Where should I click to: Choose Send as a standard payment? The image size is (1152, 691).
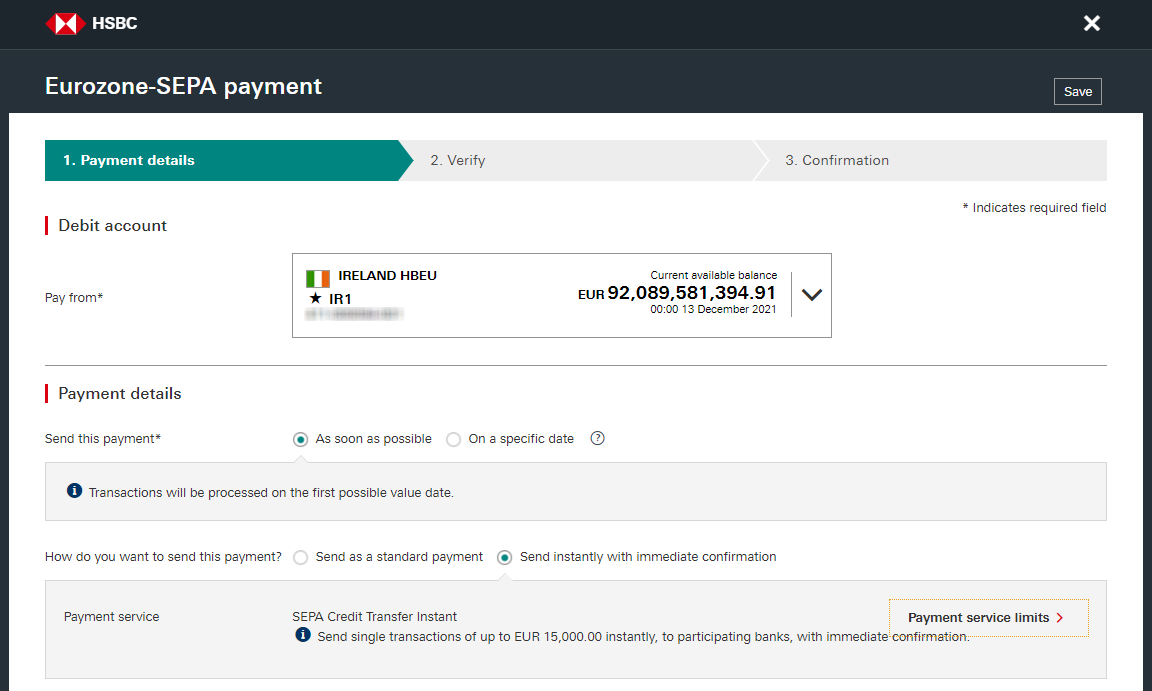click(300, 557)
